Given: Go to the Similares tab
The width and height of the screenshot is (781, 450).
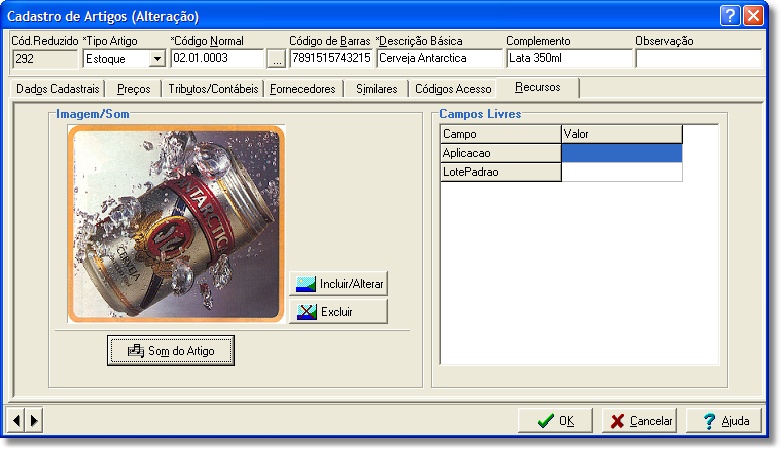Looking at the screenshot, I should point(377,89).
